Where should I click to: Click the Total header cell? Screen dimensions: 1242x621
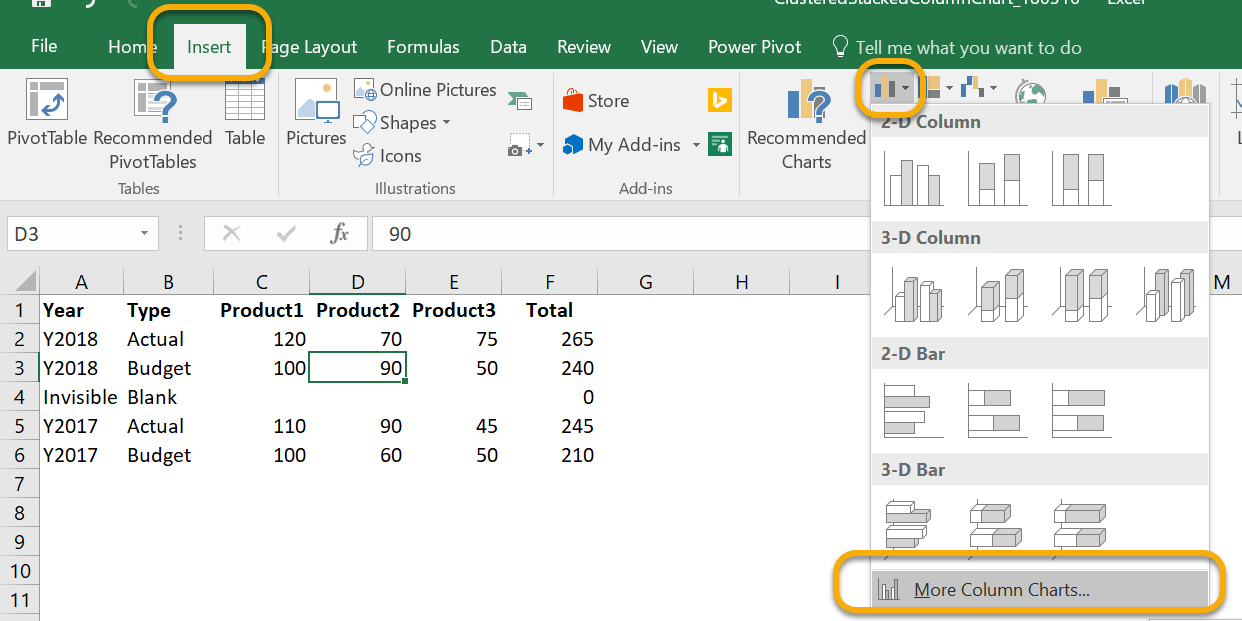point(549,310)
